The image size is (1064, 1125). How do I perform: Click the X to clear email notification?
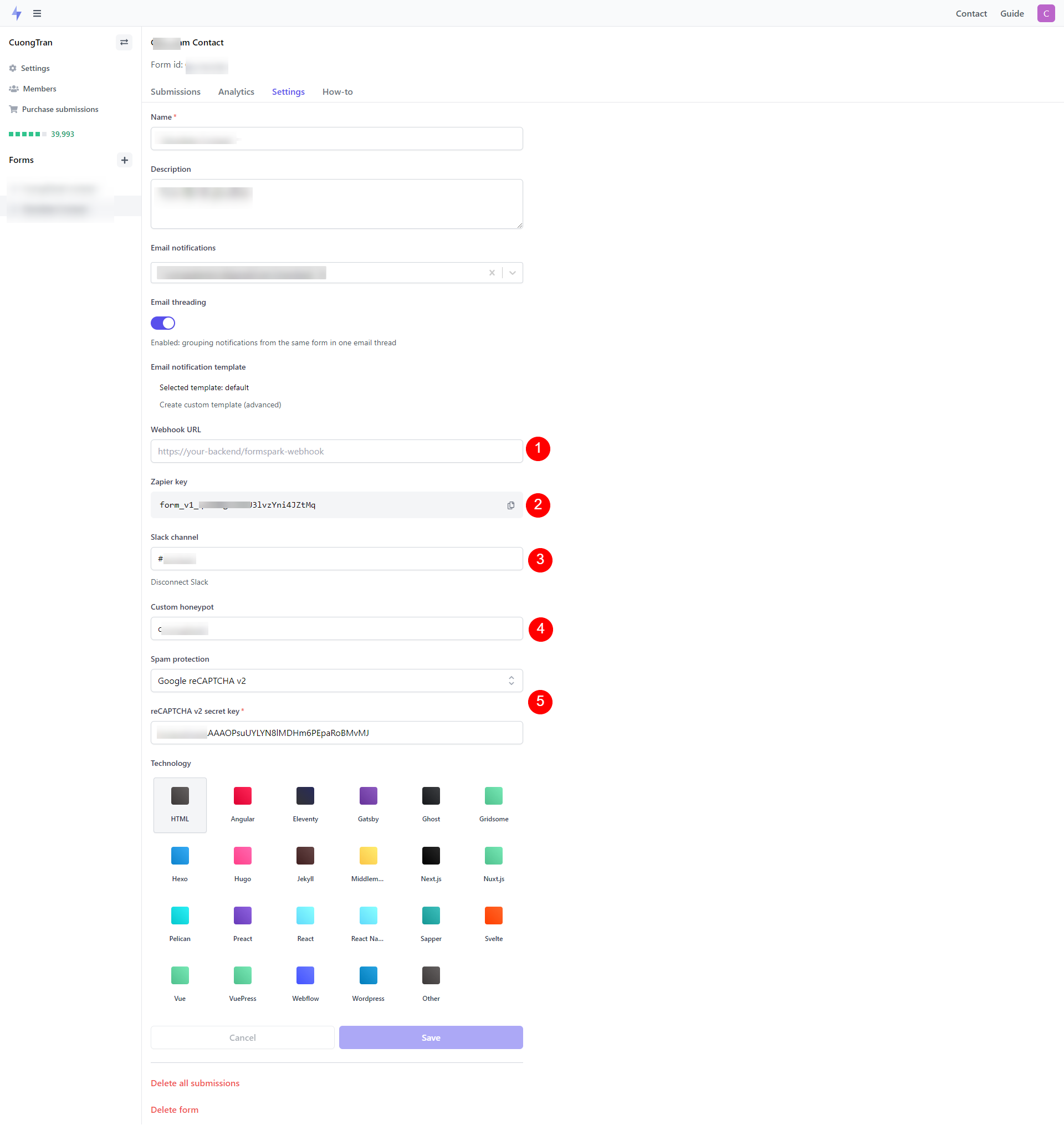click(x=492, y=272)
